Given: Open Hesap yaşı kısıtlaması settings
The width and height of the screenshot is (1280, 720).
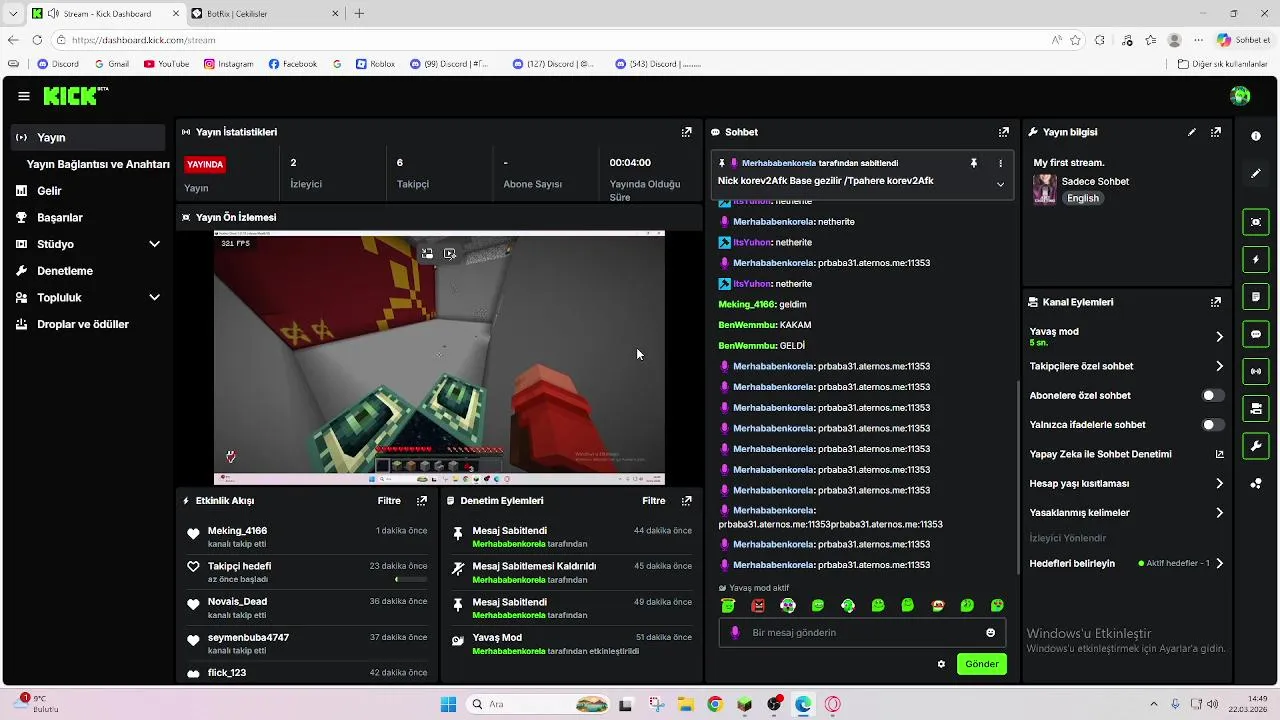Looking at the screenshot, I should pos(1127,484).
